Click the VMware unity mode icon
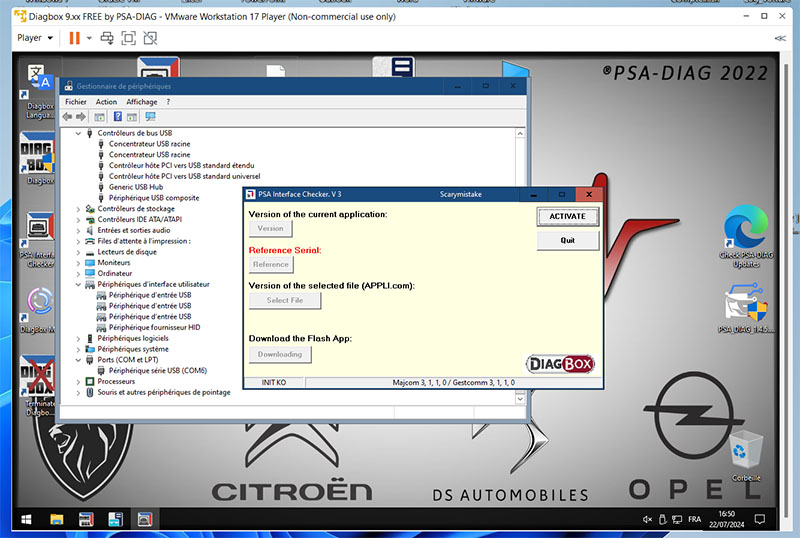The height and width of the screenshot is (538, 800). pos(150,38)
